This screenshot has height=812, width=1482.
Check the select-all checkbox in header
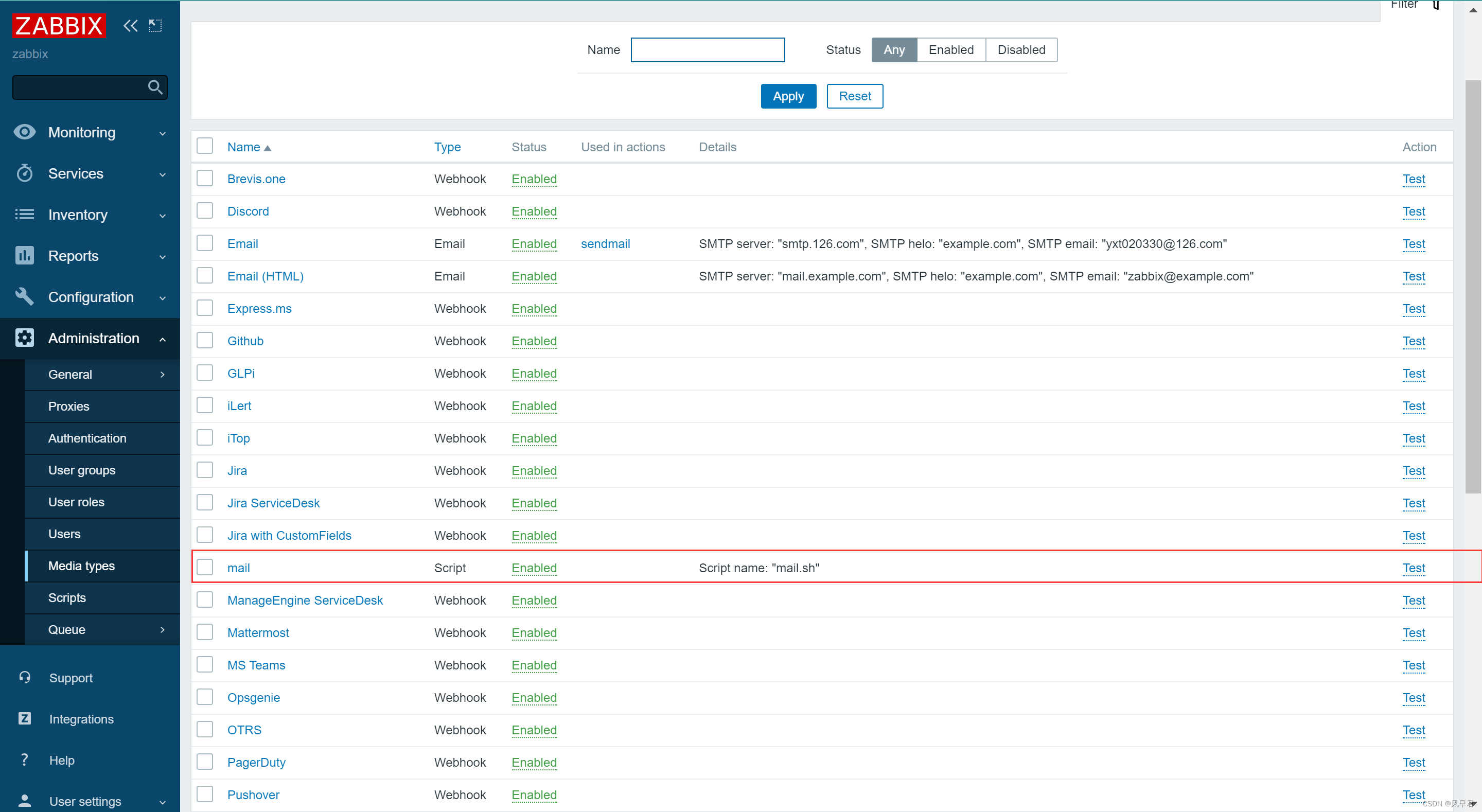point(205,146)
